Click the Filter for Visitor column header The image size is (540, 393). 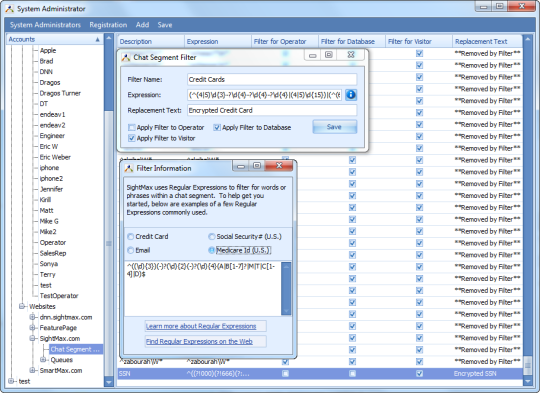pyautogui.click(x=419, y=41)
